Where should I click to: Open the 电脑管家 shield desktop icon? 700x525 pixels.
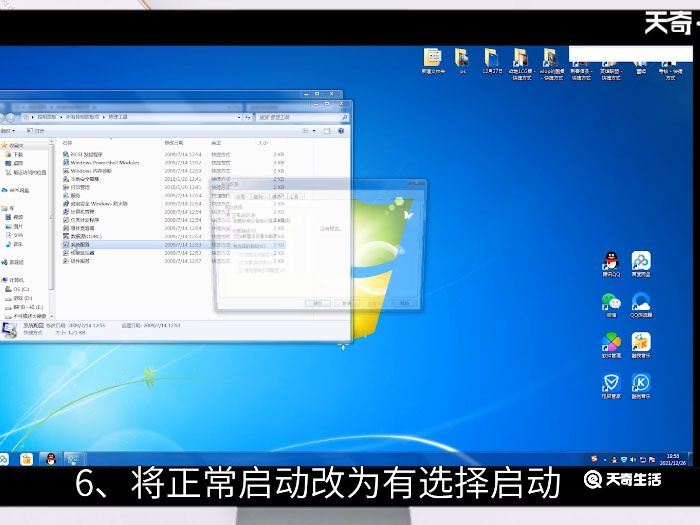(x=611, y=386)
